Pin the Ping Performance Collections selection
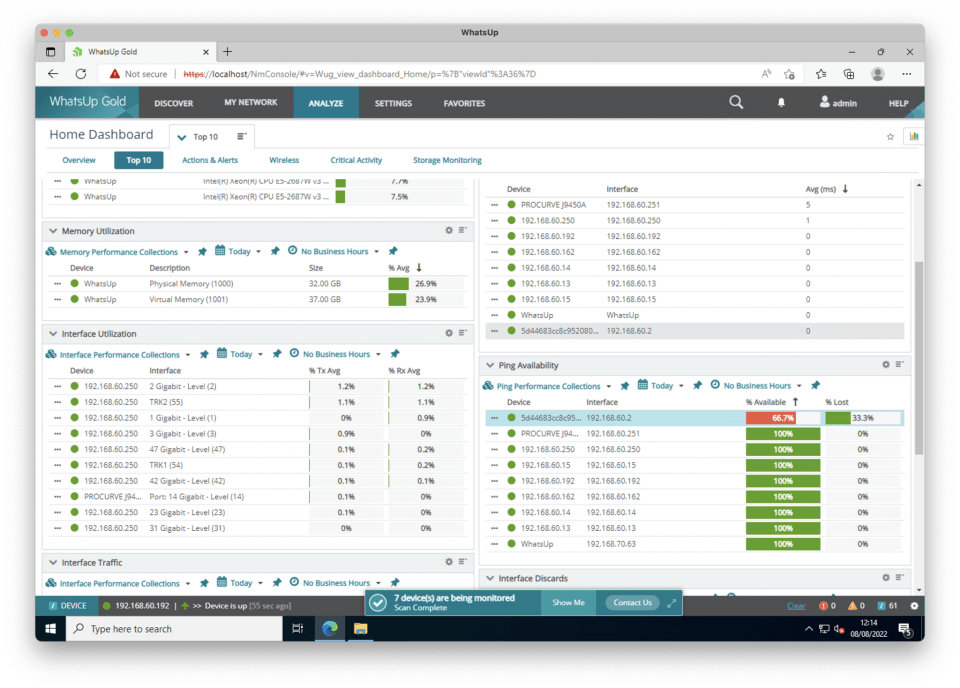 624,386
